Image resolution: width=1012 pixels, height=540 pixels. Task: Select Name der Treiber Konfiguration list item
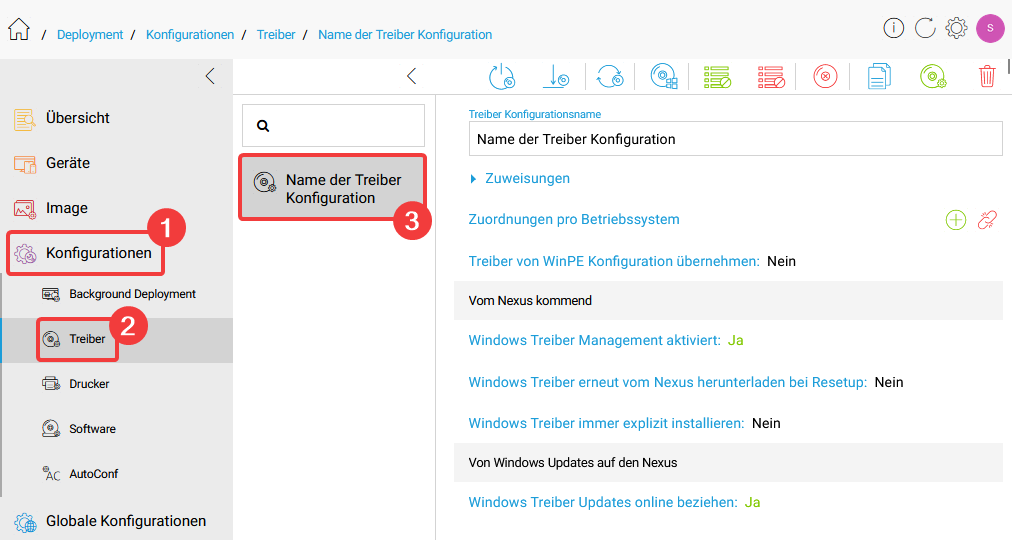point(332,188)
